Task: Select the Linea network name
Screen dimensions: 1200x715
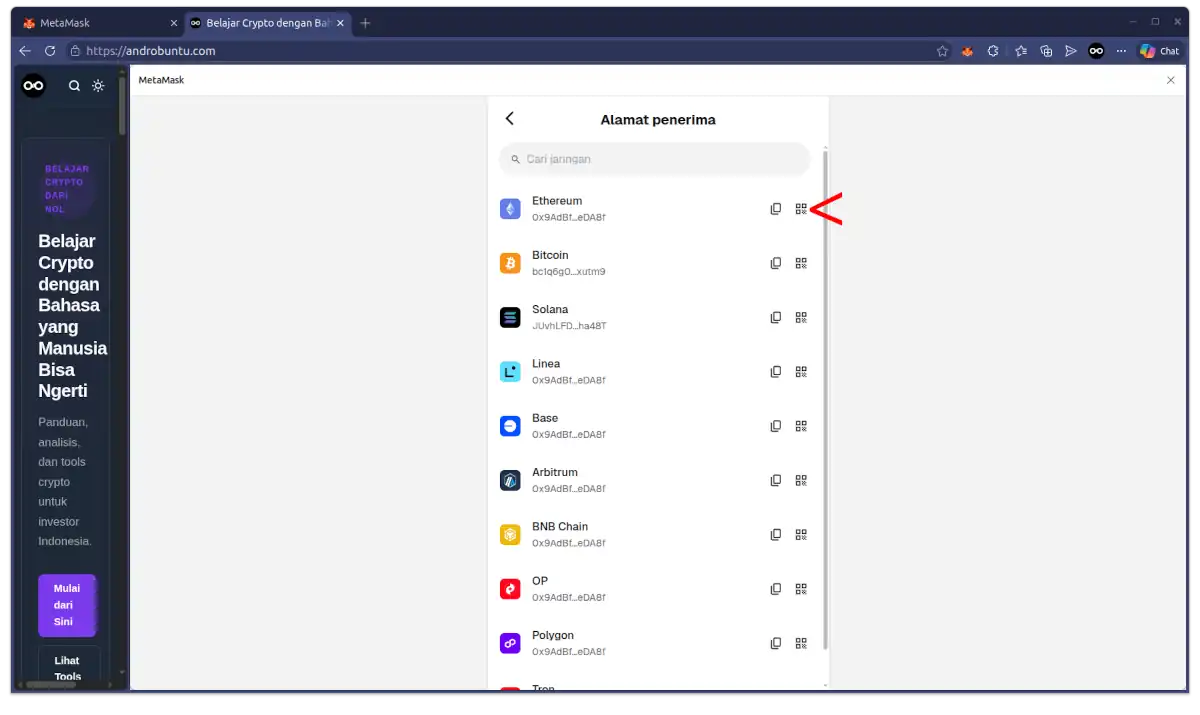Action: [546, 364]
